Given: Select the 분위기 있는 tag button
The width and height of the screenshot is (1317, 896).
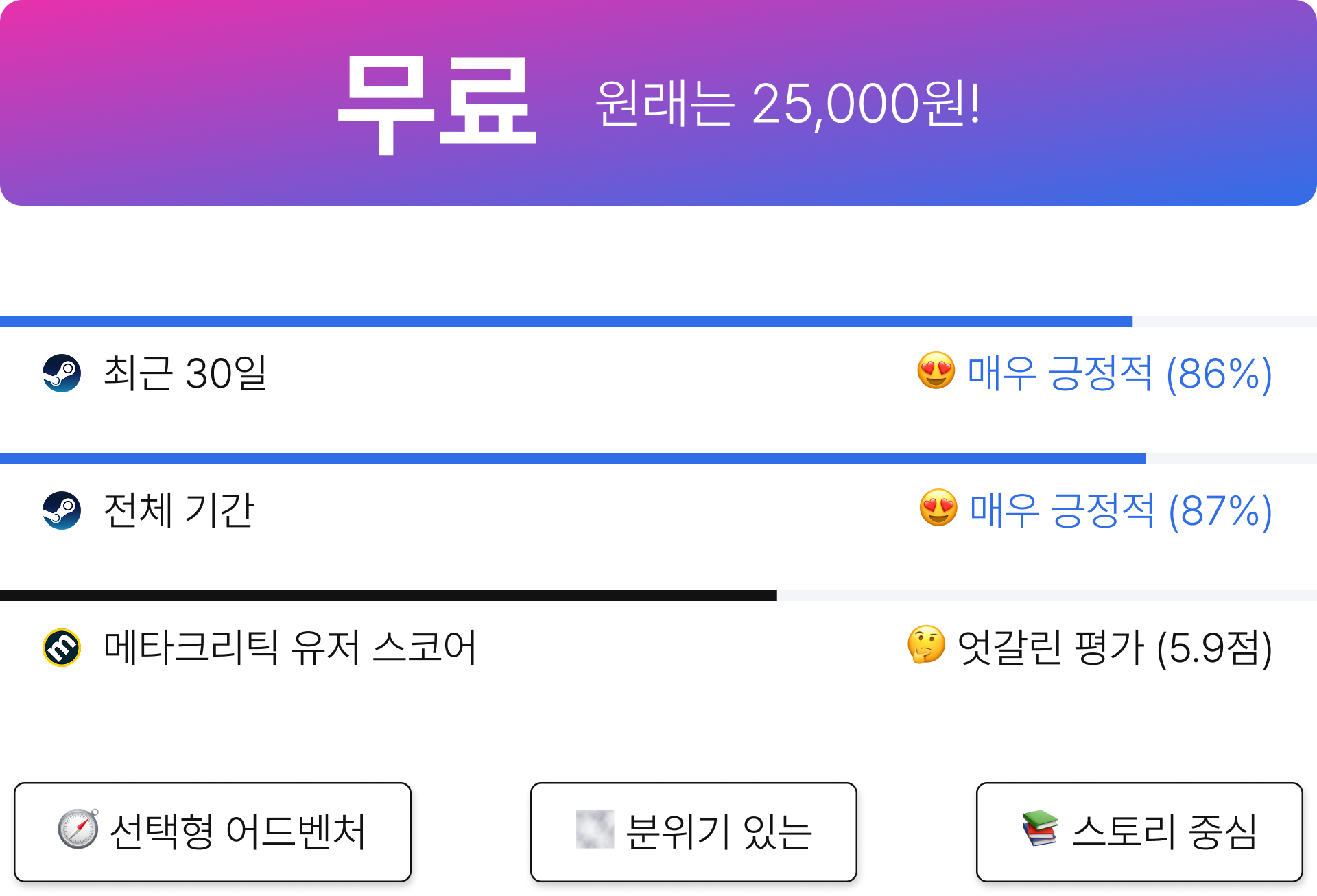Looking at the screenshot, I should (x=693, y=832).
